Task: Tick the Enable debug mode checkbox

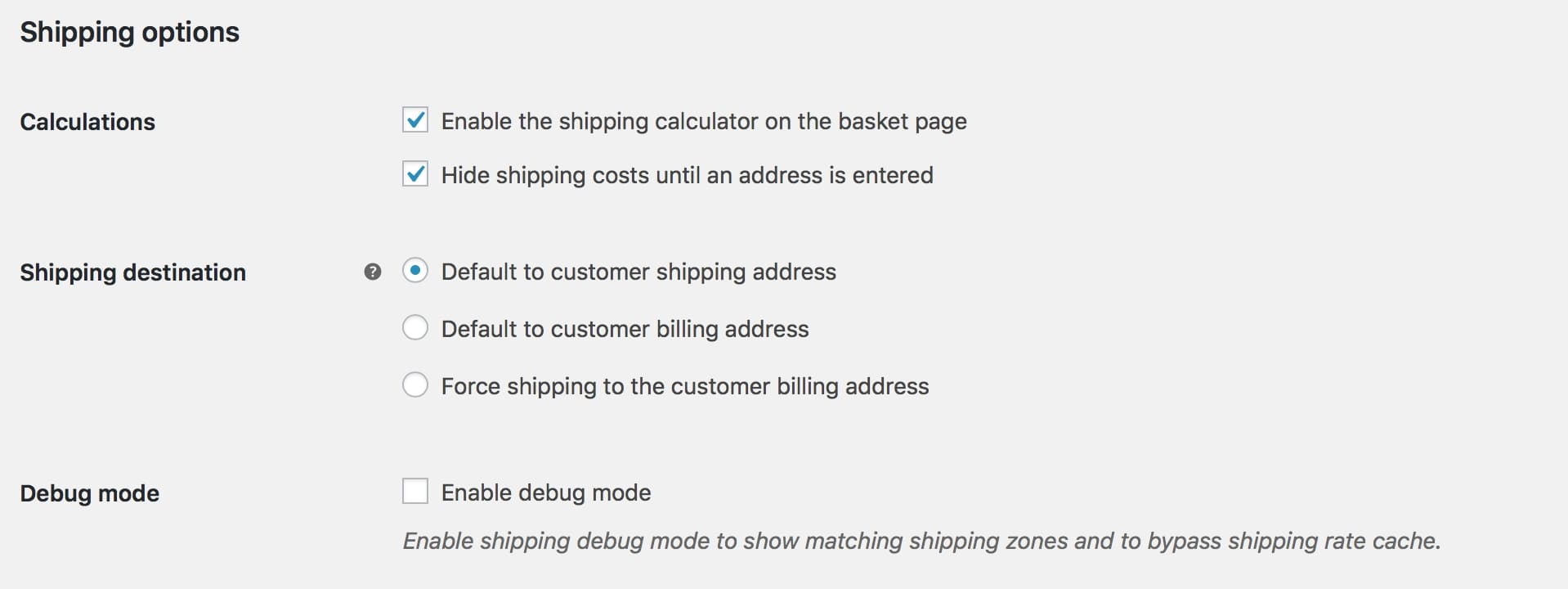Action: 415,492
